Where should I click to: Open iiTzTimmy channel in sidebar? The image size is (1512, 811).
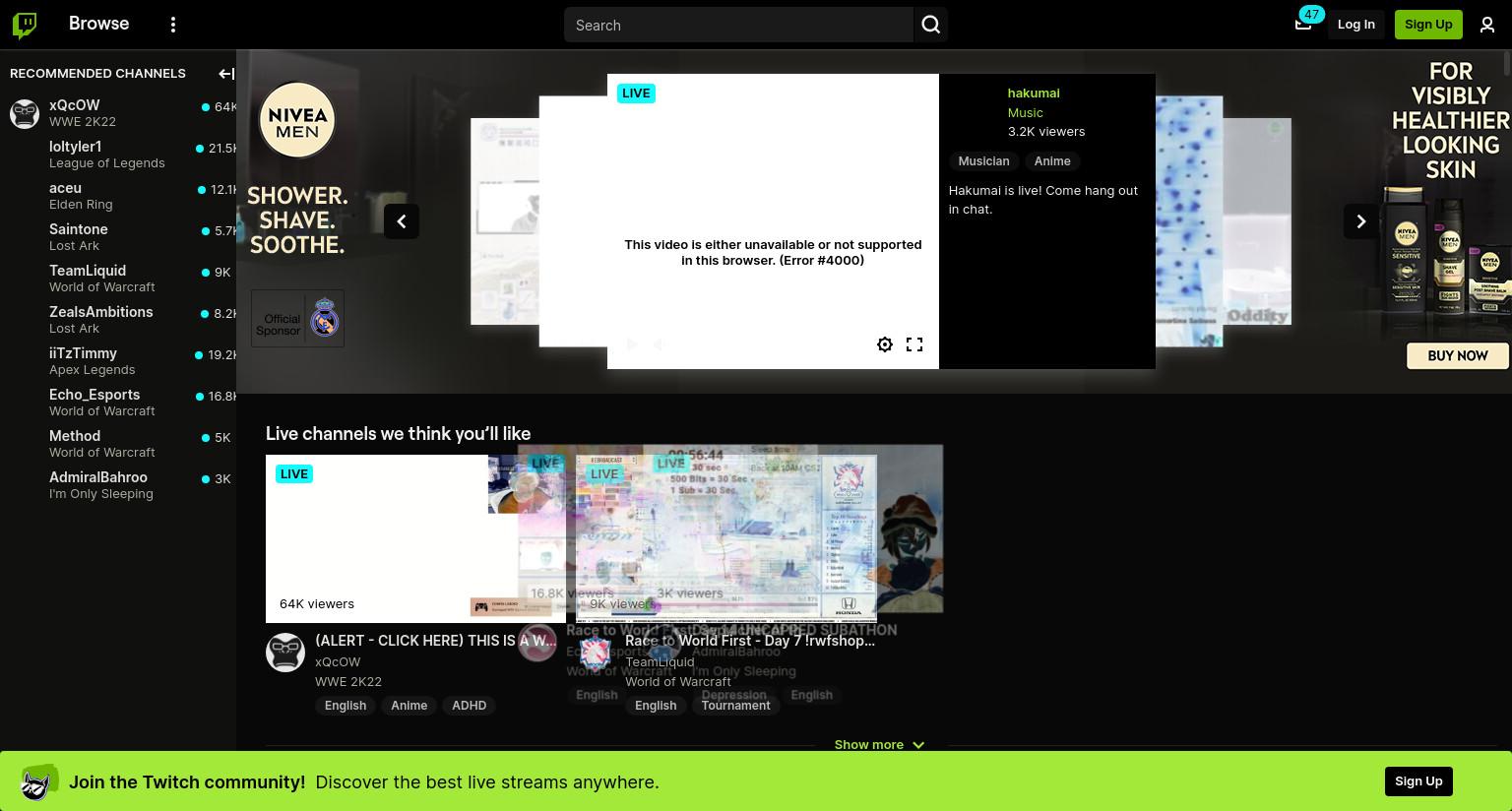point(118,361)
